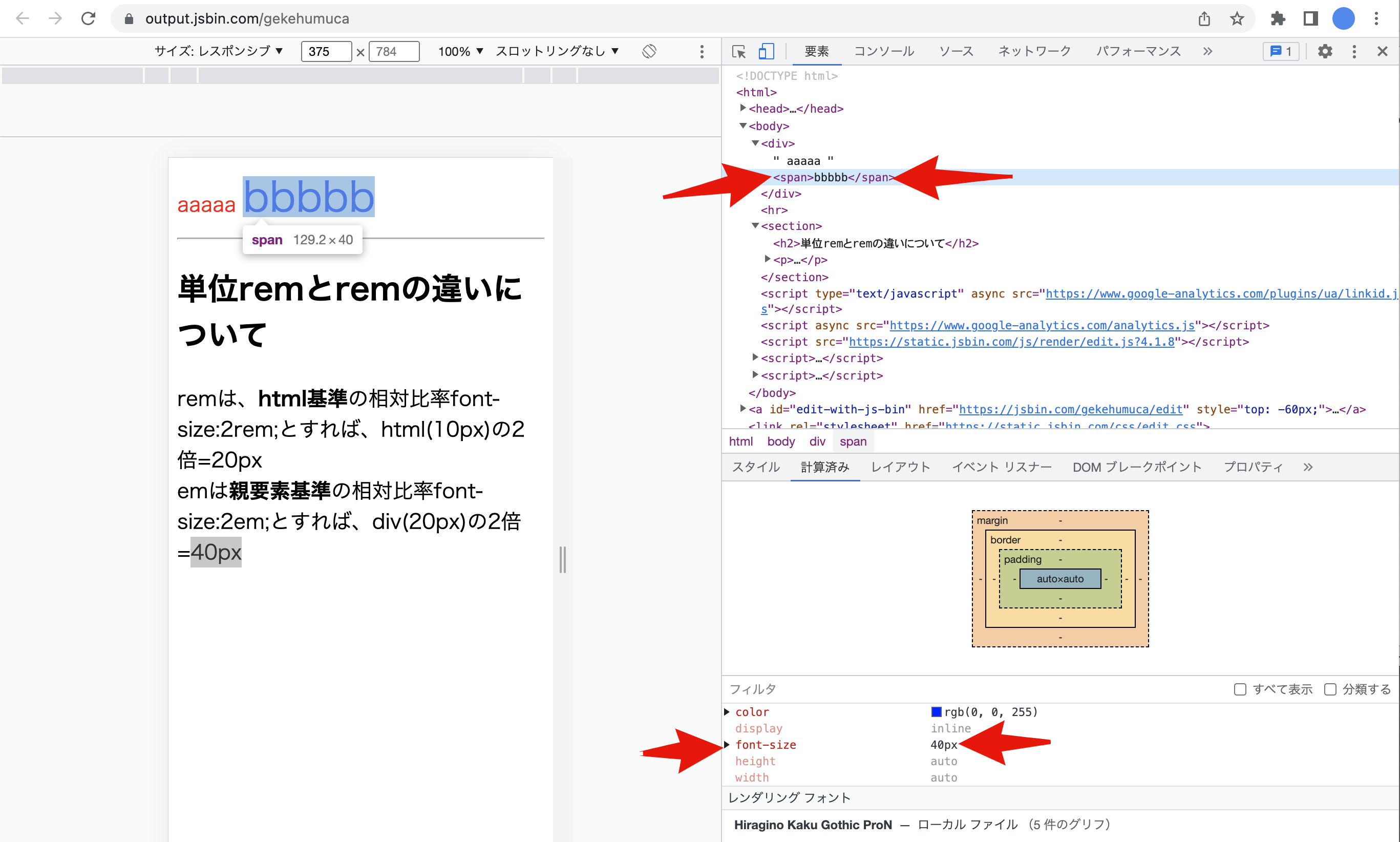Close the DevTools panel
1400x842 pixels.
(x=1383, y=52)
